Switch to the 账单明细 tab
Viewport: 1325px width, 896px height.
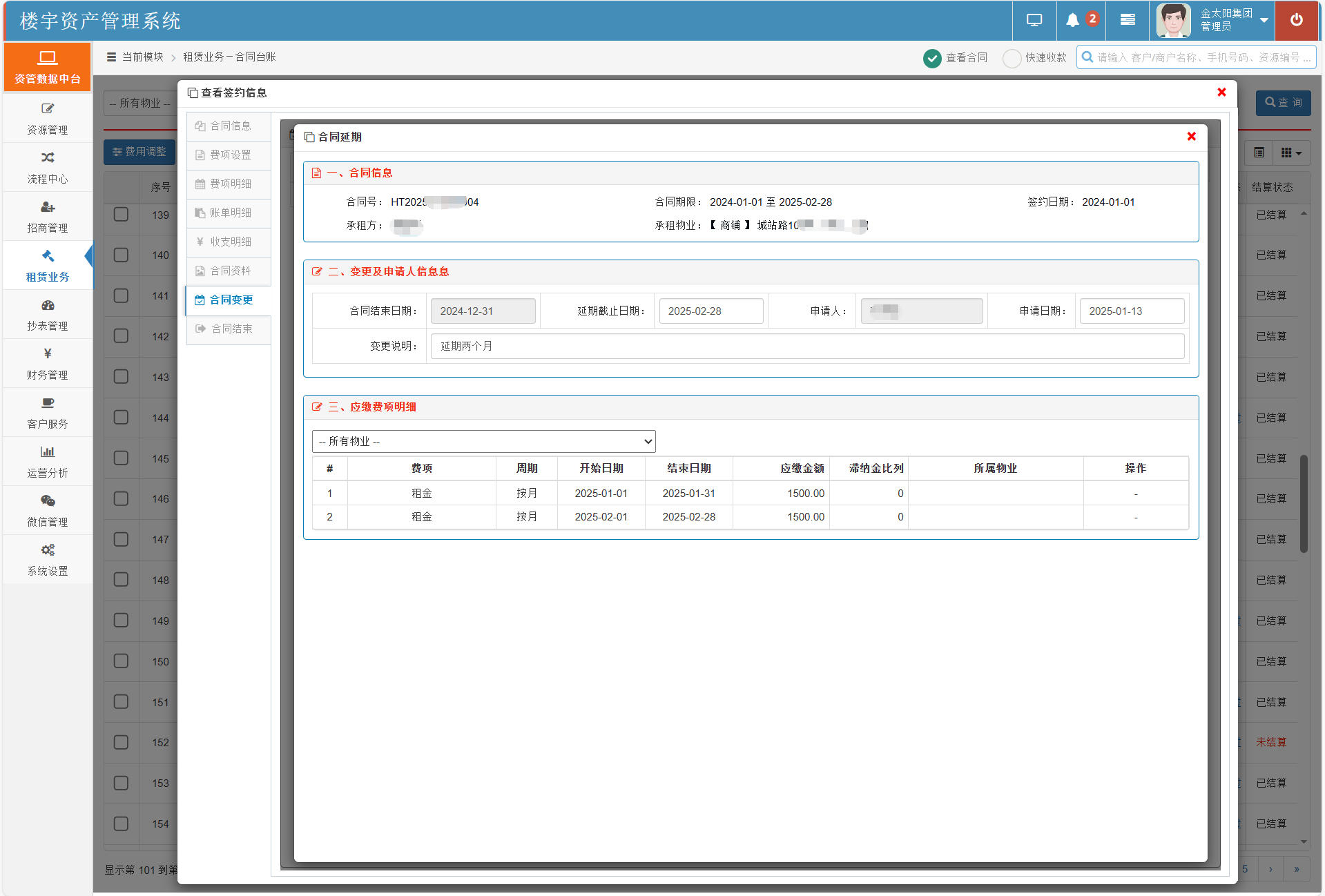point(229,213)
